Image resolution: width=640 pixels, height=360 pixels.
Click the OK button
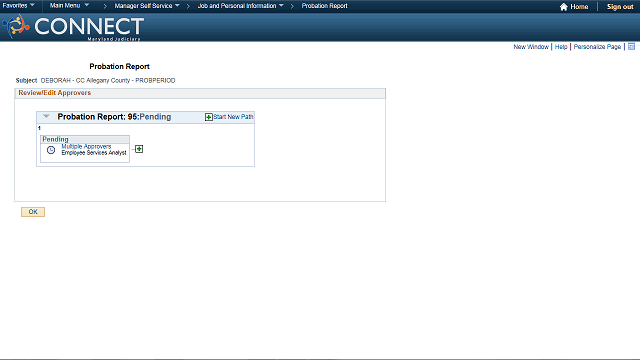[33, 212]
